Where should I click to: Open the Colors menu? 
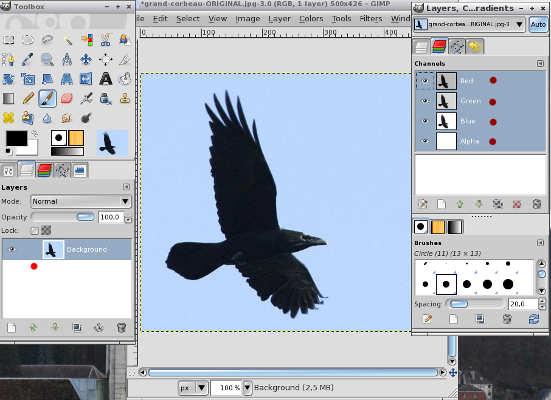(x=311, y=19)
